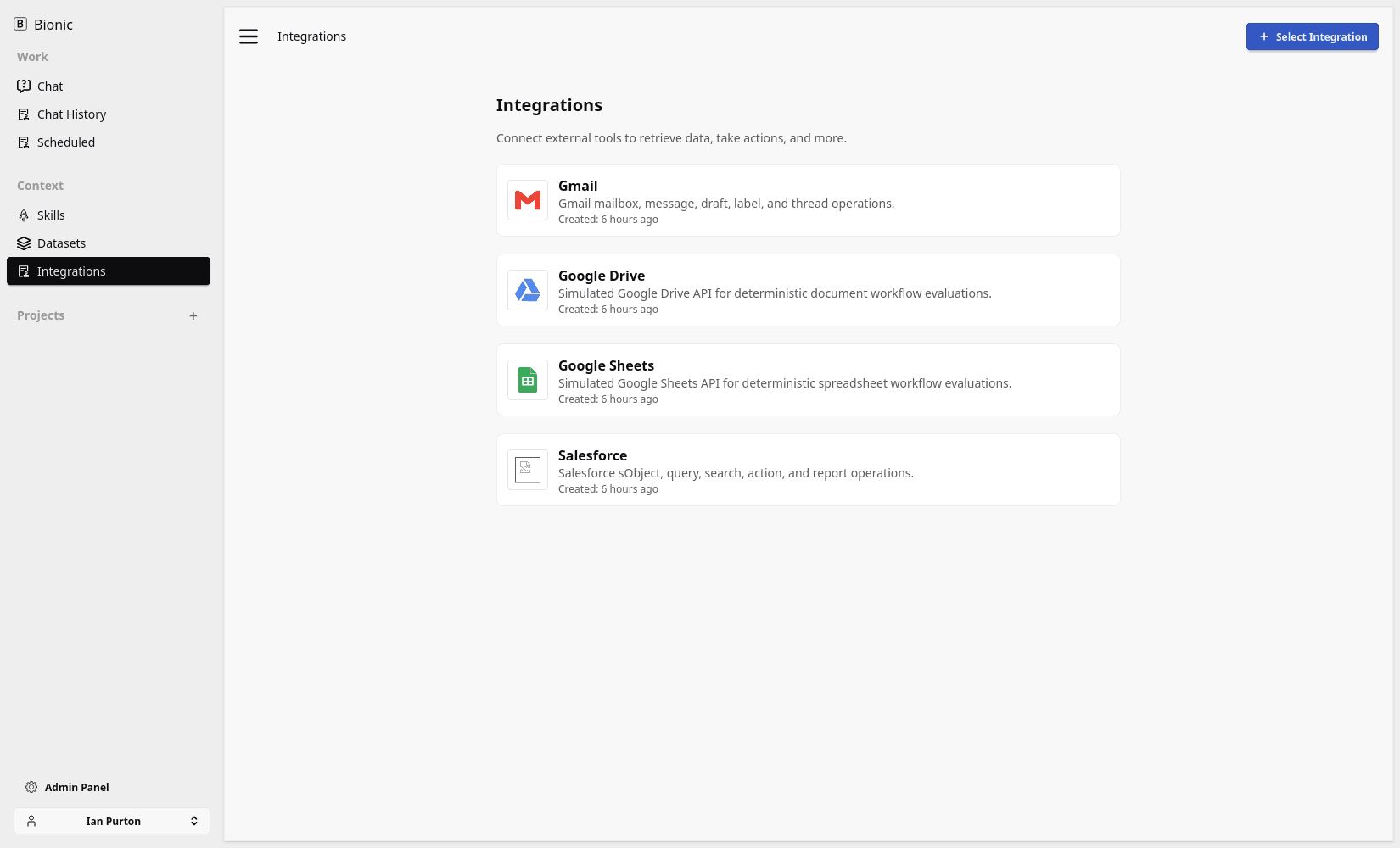Open the Admin Panel link
The height and width of the screenshot is (848, 1400).
pyautogui.click(x=67, y=787)
